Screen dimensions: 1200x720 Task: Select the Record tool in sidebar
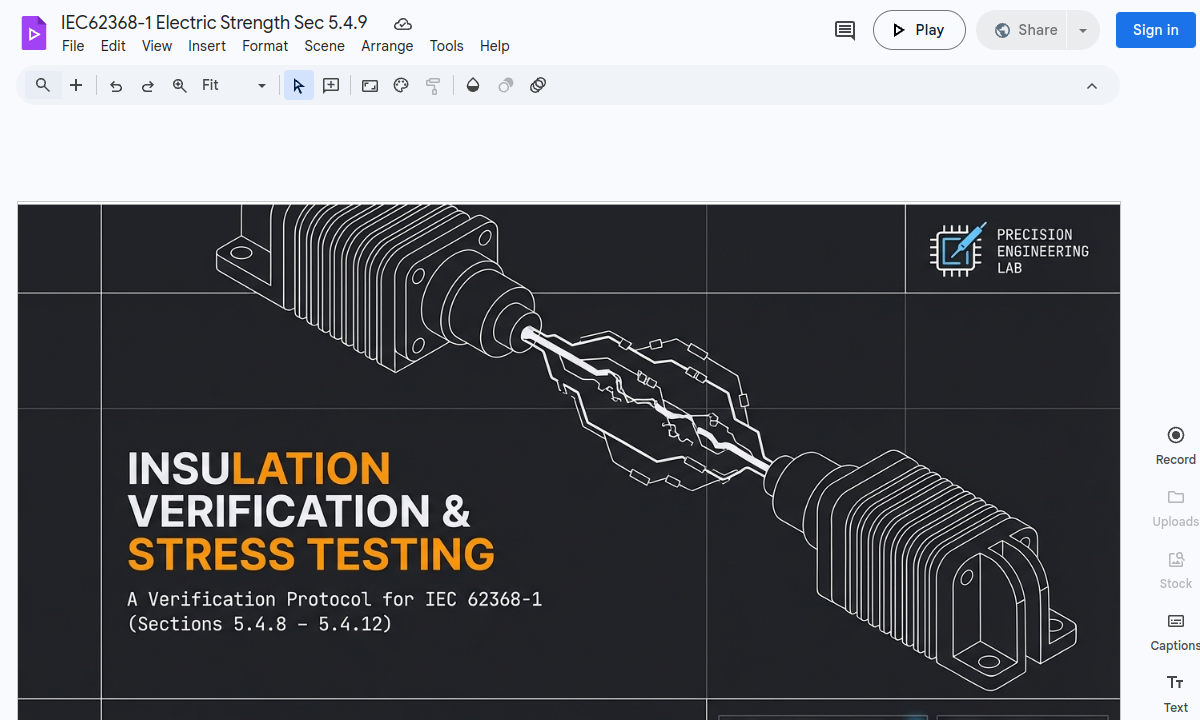pos(1175,445)
